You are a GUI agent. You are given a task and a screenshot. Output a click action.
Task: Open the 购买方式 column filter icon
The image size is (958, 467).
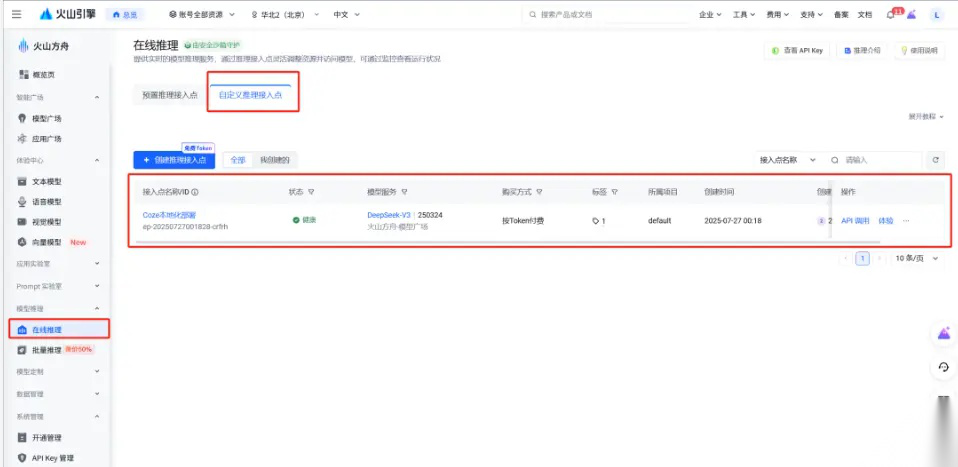point(540,192)
